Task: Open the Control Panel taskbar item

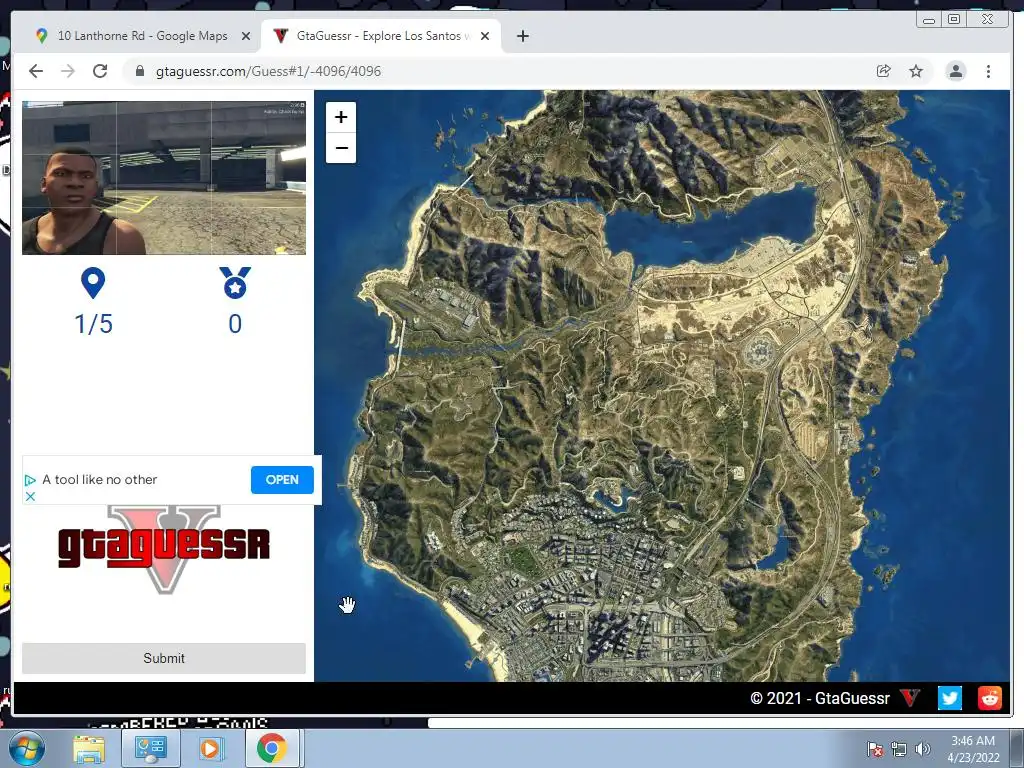Action: point(150,749)
